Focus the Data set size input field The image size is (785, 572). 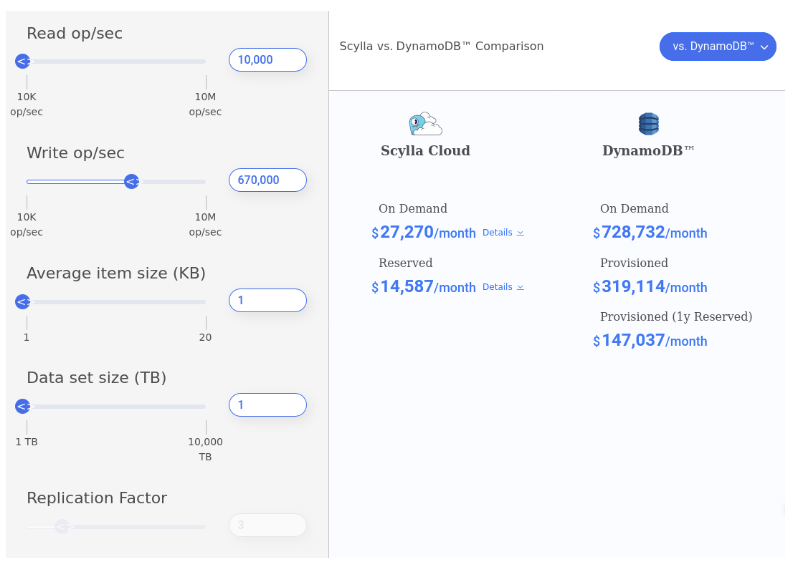[268, 405]
